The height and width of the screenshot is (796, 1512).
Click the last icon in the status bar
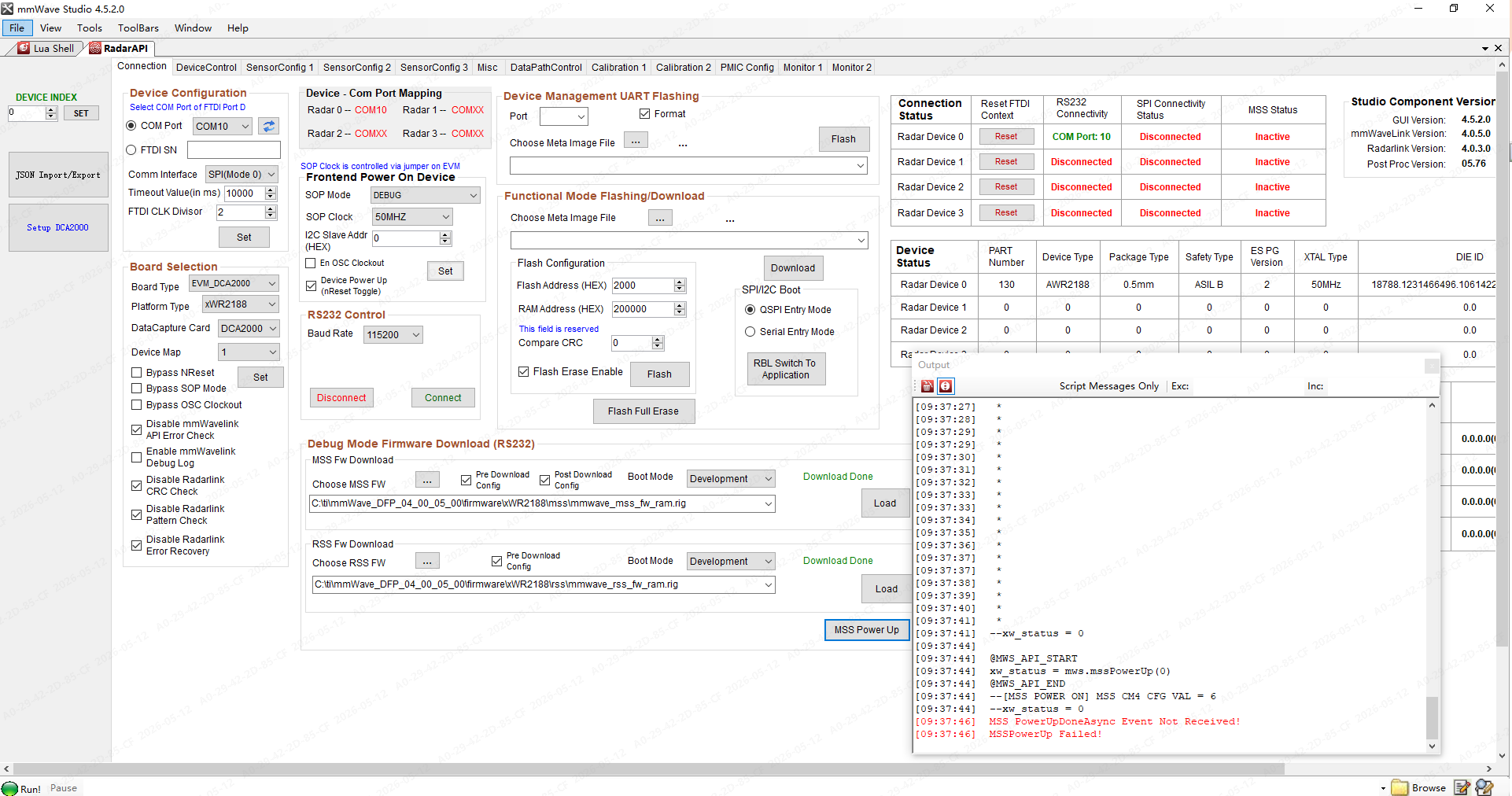tap(1484, 787)
